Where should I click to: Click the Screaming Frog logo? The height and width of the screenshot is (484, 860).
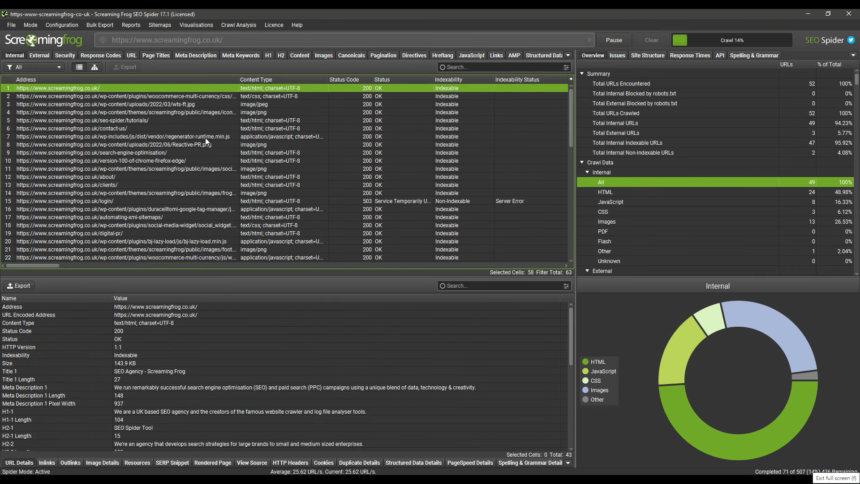point(45,40)
